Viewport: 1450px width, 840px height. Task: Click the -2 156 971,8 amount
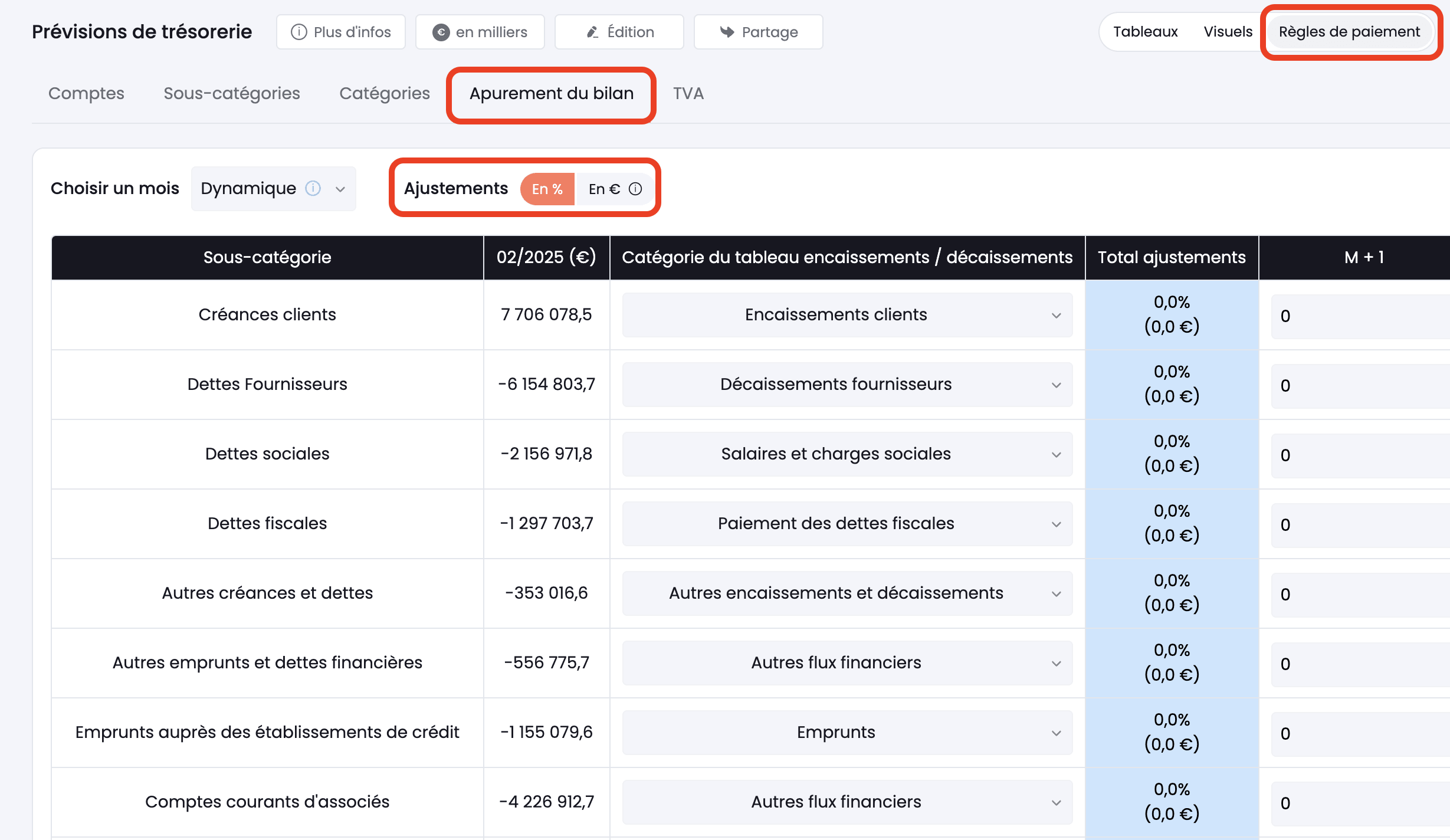pos(546,454)
